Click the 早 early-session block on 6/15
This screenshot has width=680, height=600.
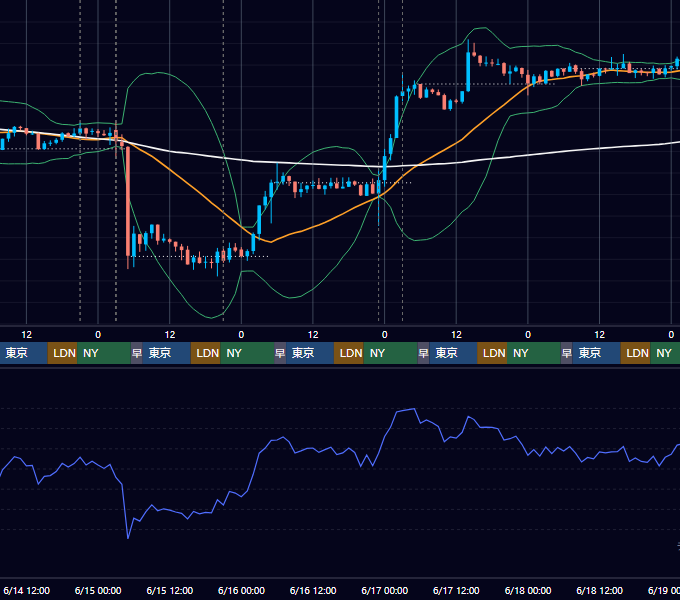(x=137, y=353)
